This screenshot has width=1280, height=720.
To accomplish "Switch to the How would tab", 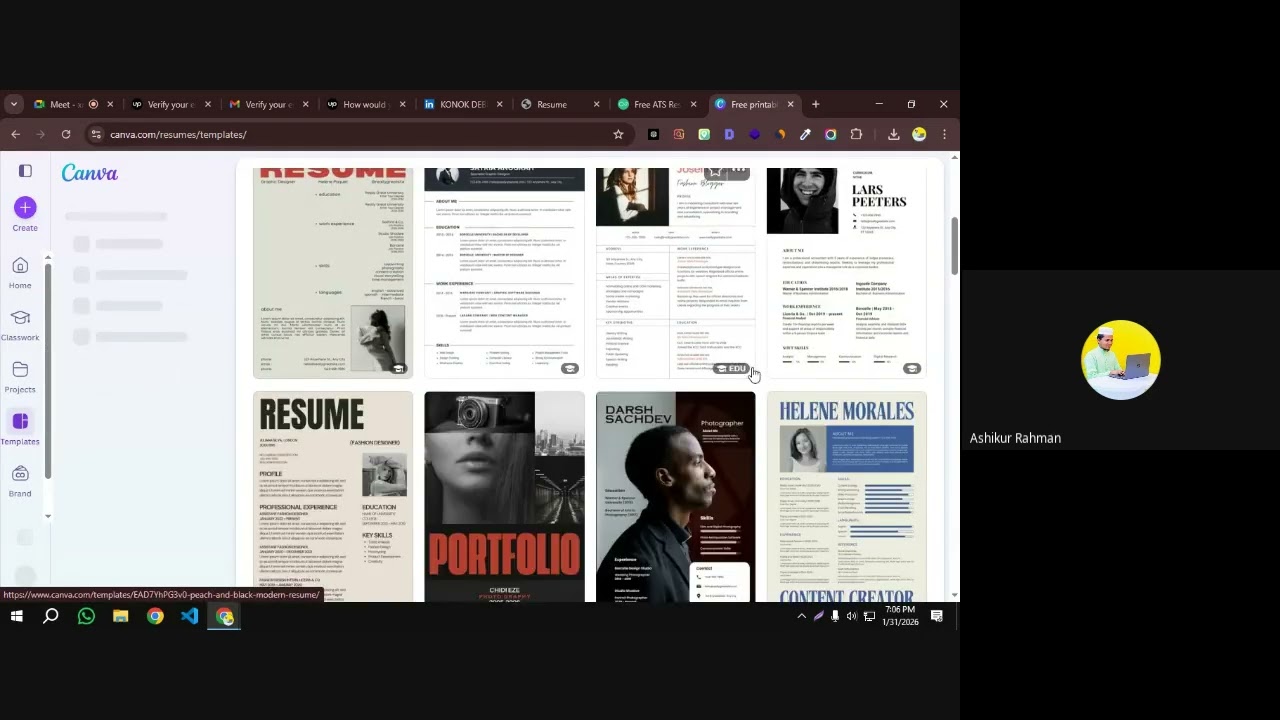I will coord(367,104).
